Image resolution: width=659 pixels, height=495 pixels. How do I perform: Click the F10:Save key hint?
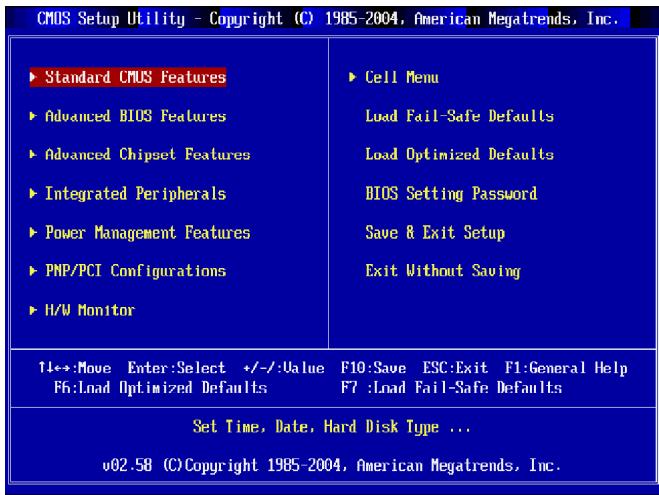coord(373,368)
